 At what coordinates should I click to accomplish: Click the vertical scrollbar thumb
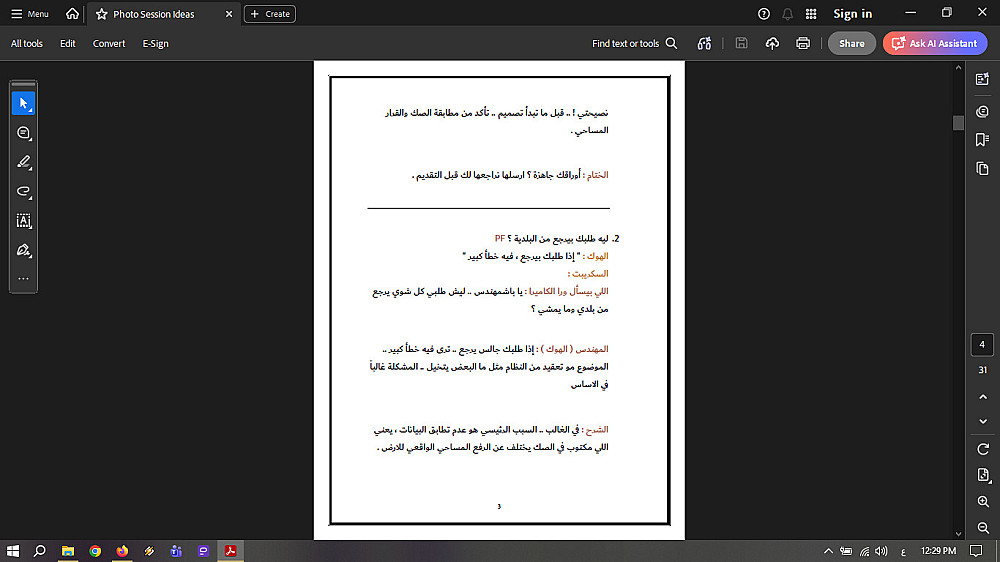[958, 123]
